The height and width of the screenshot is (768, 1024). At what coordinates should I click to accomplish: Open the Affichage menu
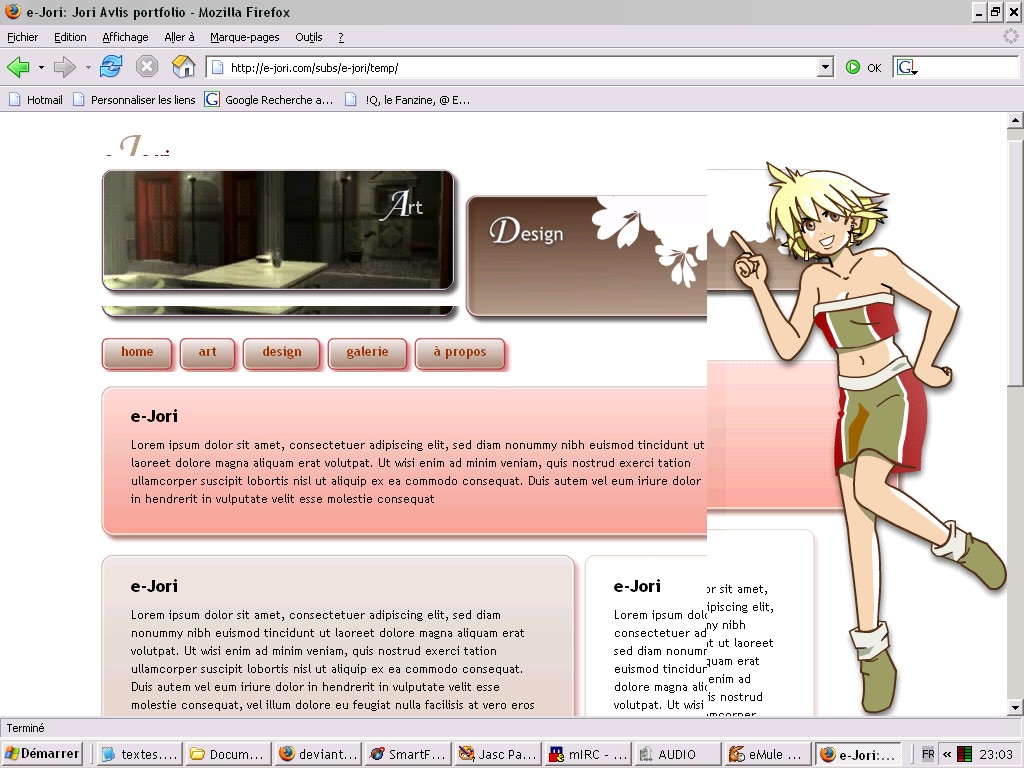pyautogui.click(x=125, y=37)
